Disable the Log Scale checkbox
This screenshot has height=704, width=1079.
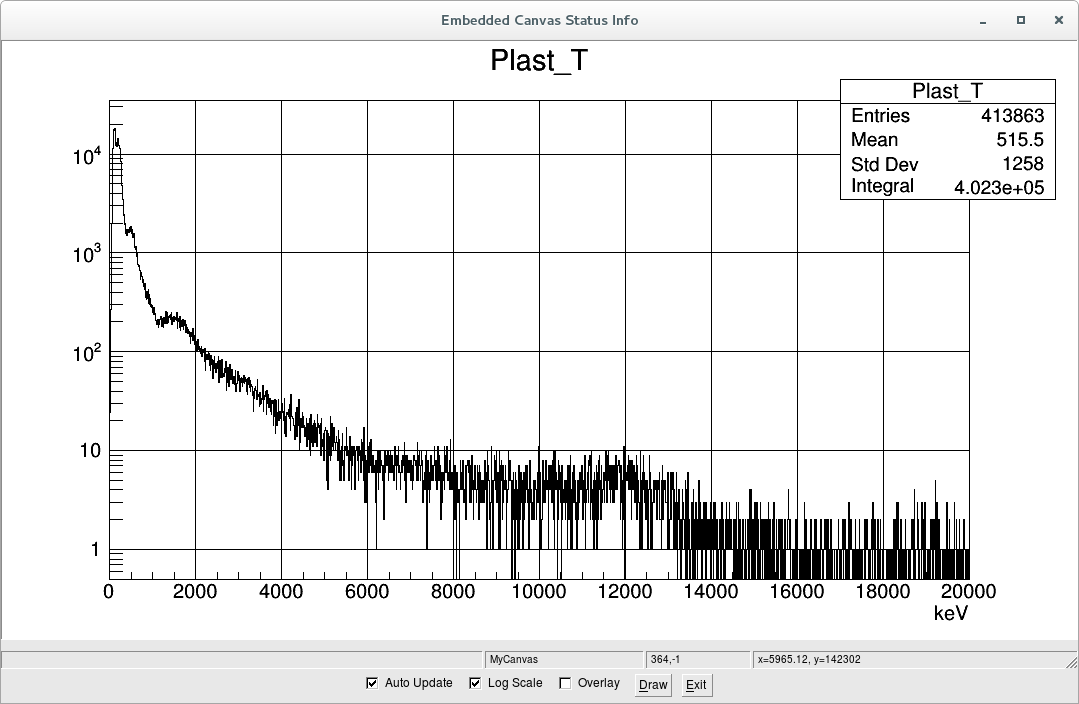click(475, 684)
